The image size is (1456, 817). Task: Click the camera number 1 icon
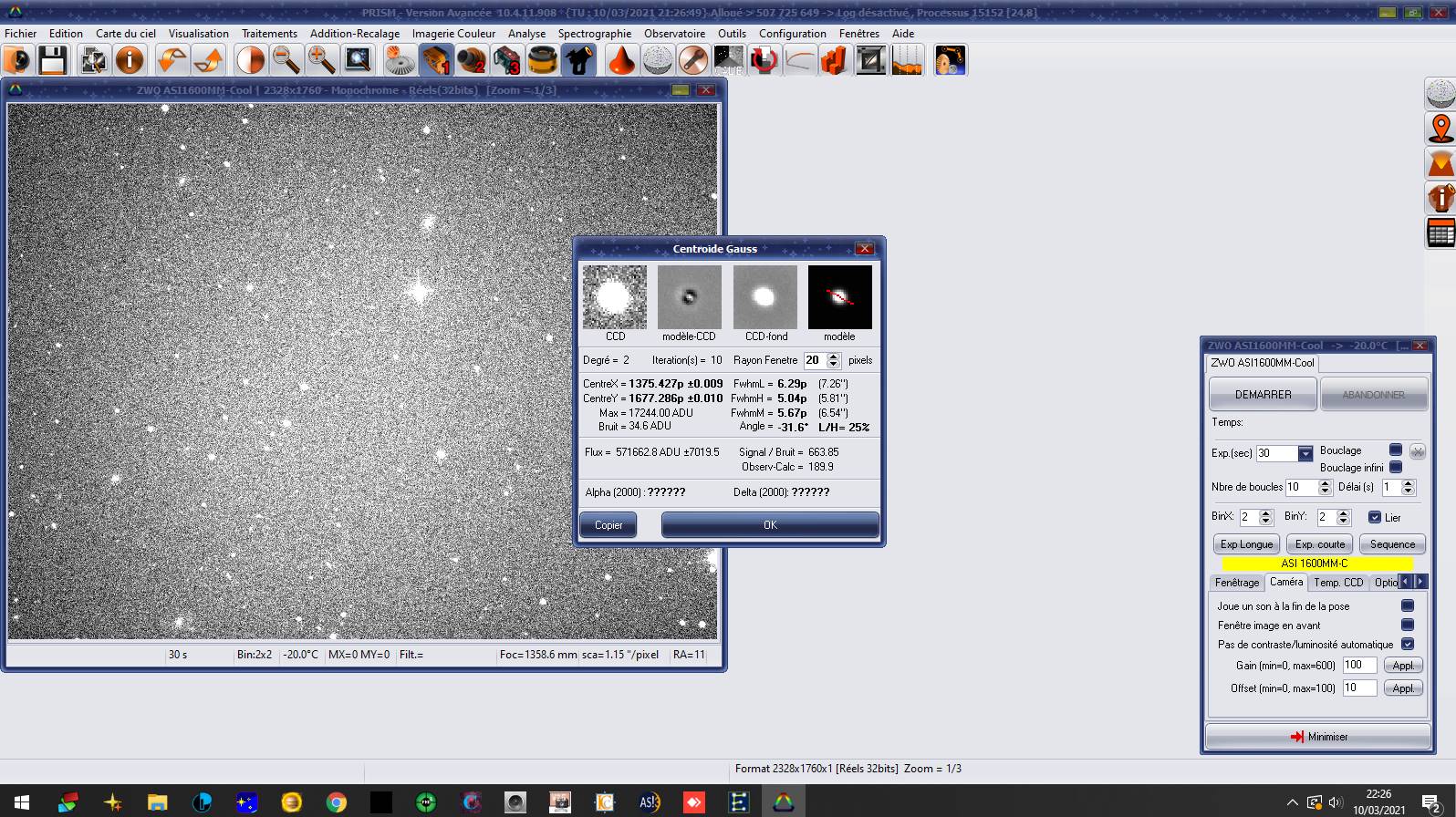pyautogui.click(x=436, y=61)
